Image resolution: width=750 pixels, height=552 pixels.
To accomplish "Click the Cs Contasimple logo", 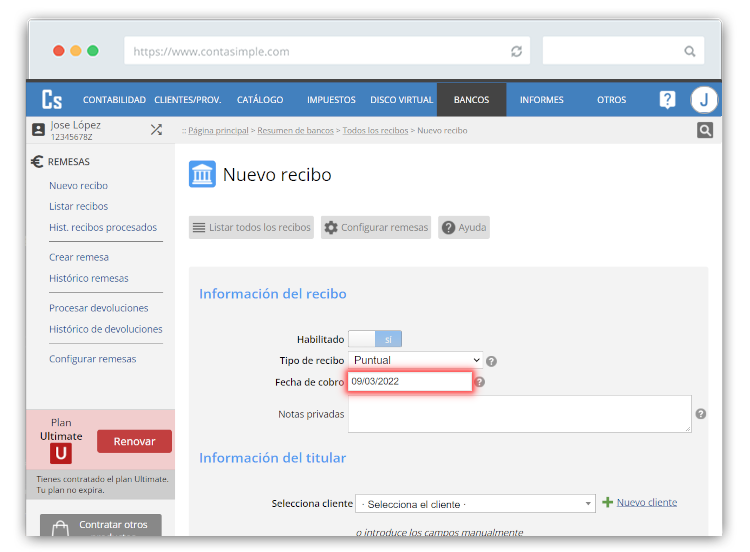I will (52, 99).
